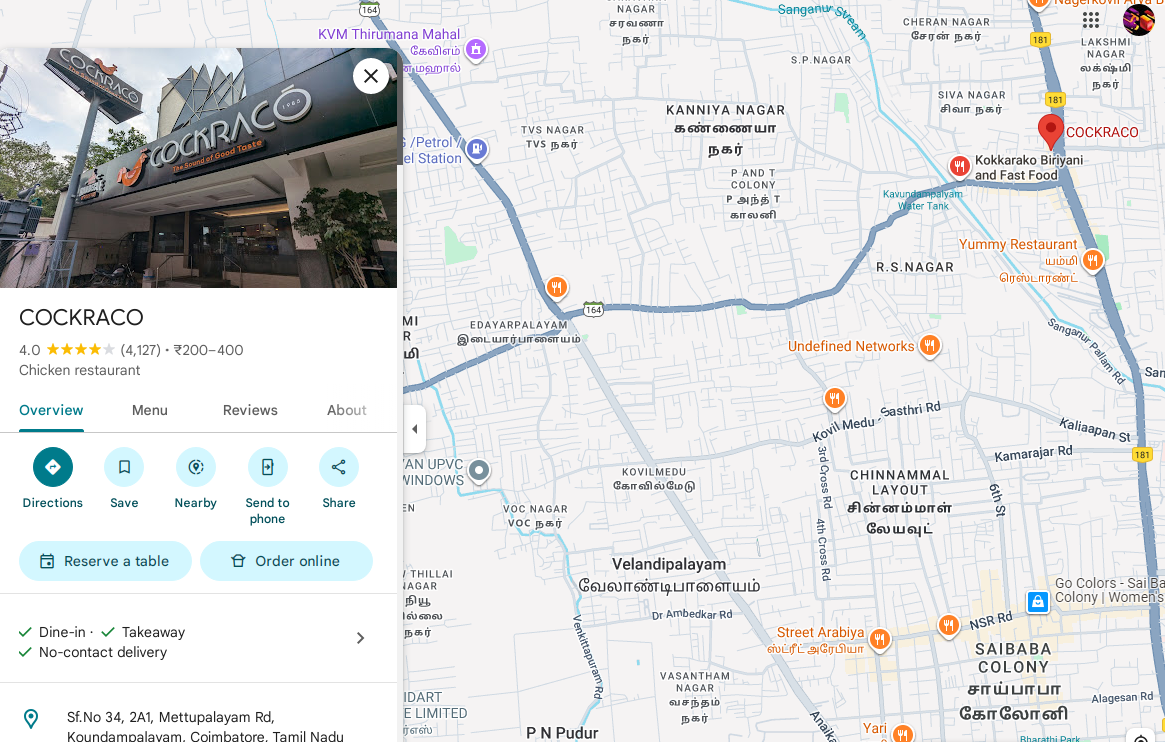Select Undefined Networks restaurant marker

click(x=929, y=345)
